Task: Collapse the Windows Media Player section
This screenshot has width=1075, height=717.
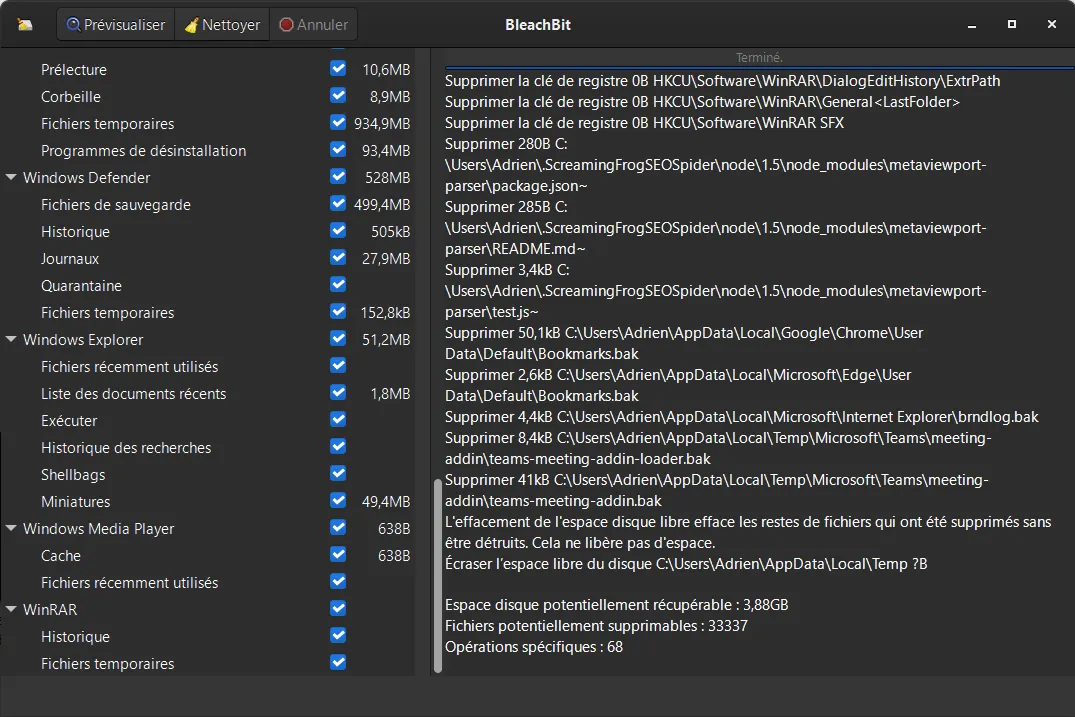Action: (10, 528)
